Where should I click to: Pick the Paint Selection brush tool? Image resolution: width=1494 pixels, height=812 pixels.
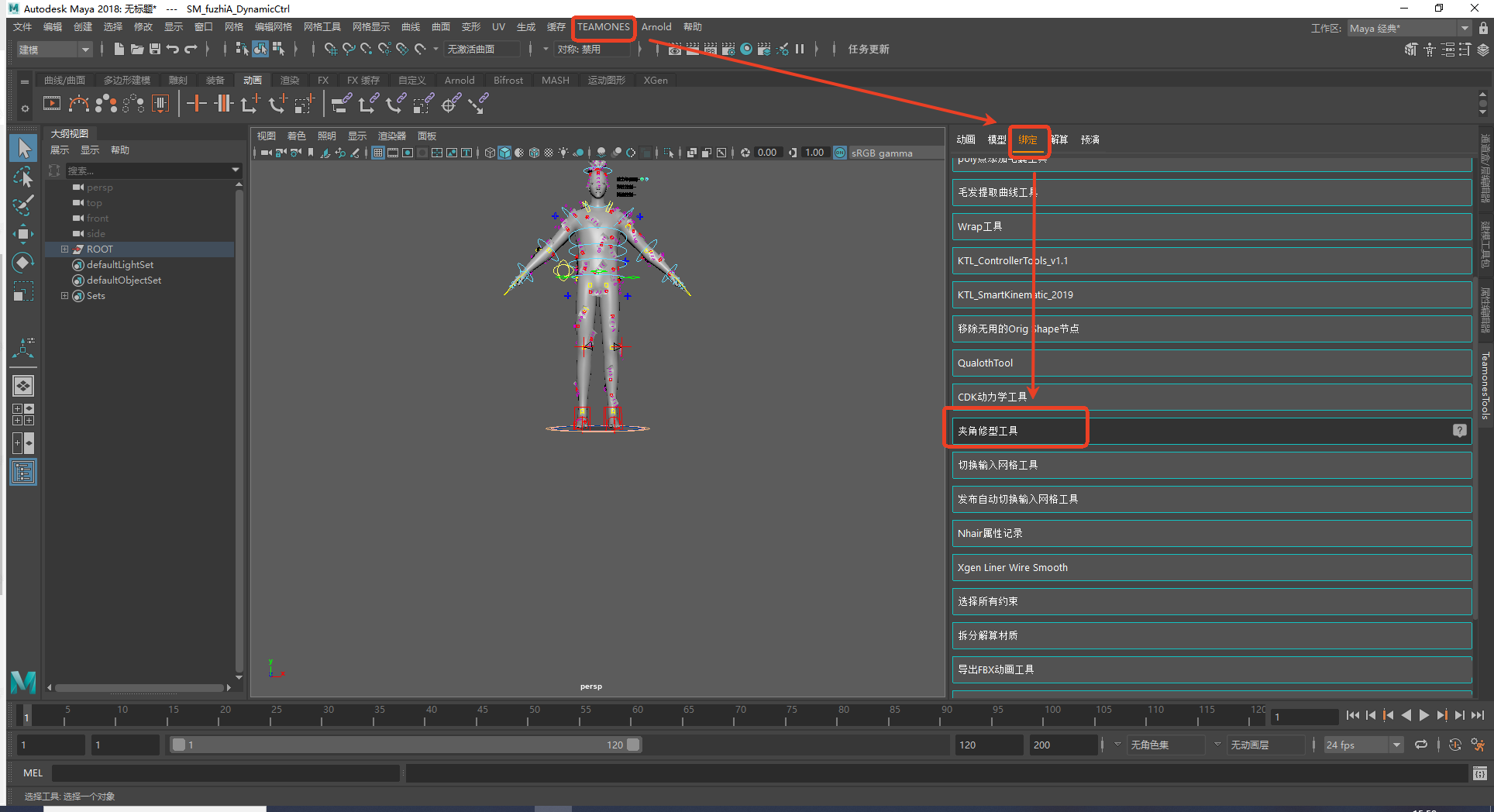[x=23, y=205]
